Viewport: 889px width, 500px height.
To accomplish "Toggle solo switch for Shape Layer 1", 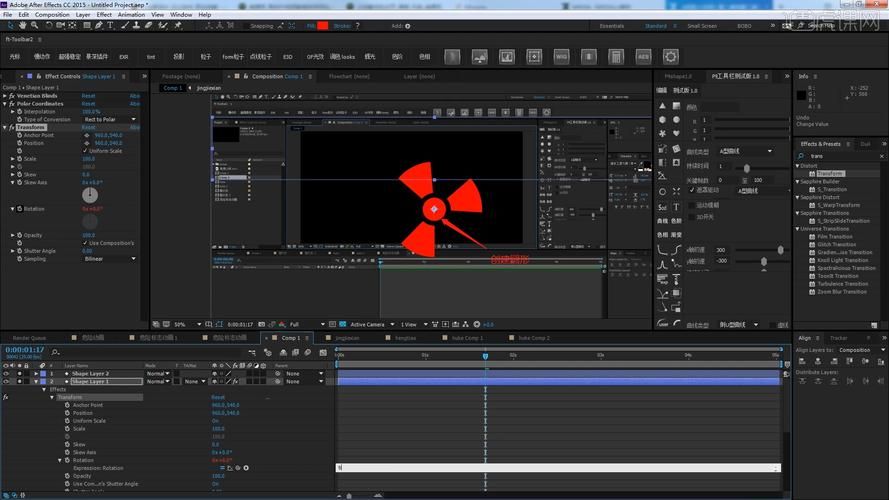I will pyautogui.click(x=19, y=382).
